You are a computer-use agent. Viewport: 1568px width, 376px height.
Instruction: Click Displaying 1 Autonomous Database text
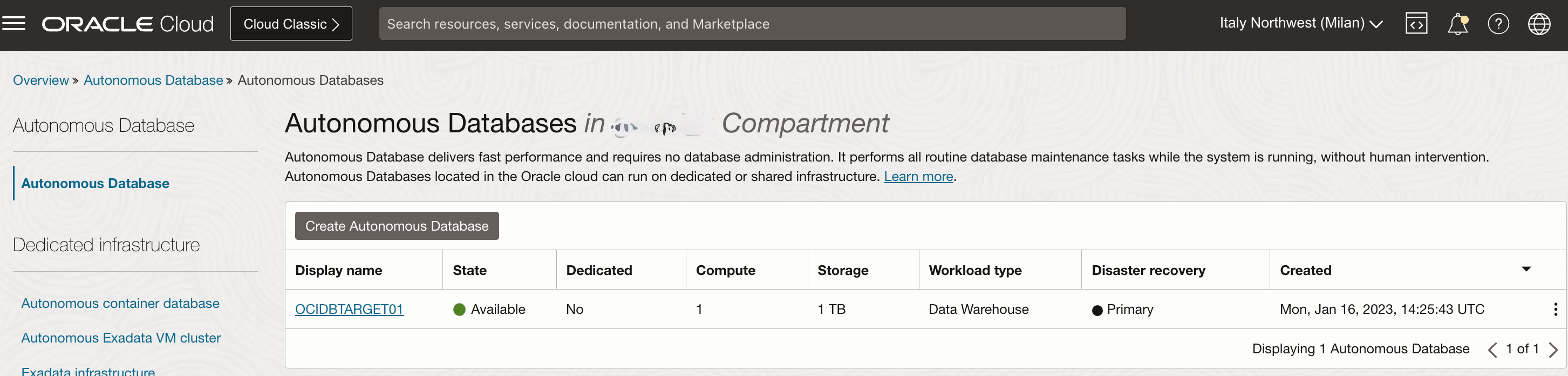coord(1360,348)
